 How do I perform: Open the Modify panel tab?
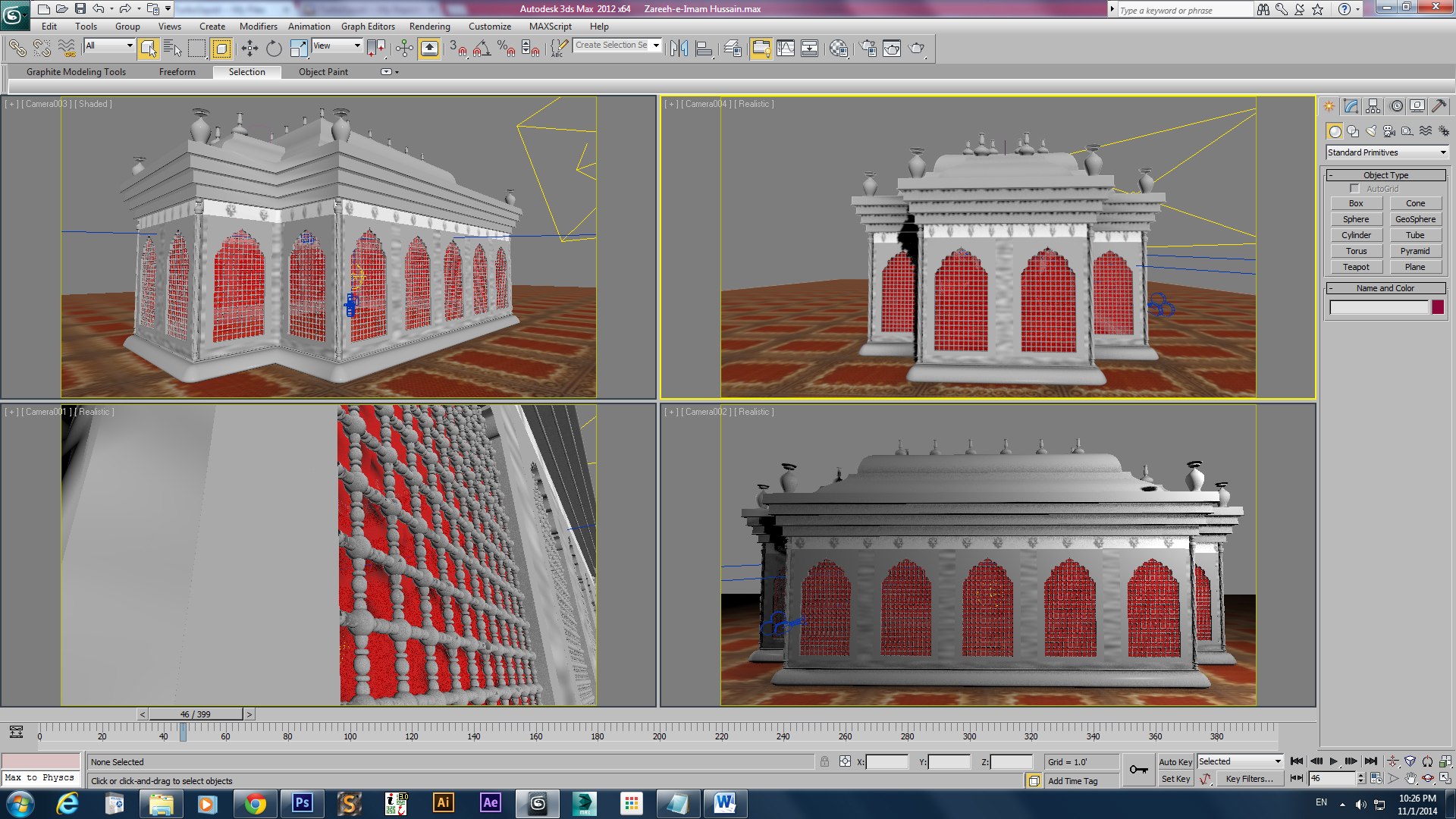click(x=1351, y=106)
